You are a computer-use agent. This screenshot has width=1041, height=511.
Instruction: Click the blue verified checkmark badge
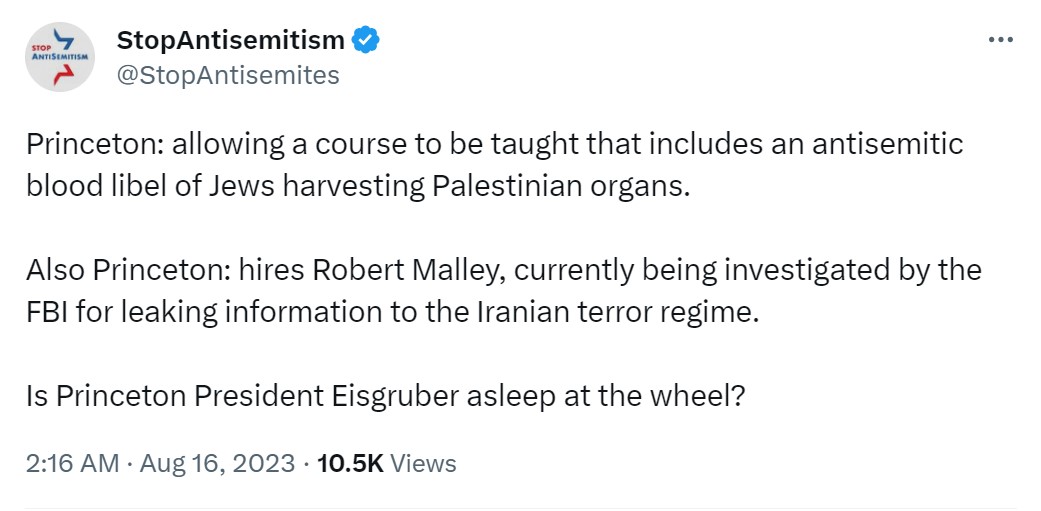[x=366, y=41]
